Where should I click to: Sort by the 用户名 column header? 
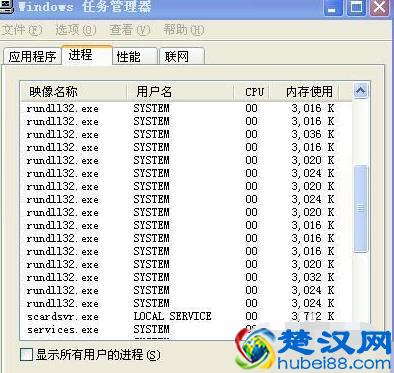click(180, 92)
